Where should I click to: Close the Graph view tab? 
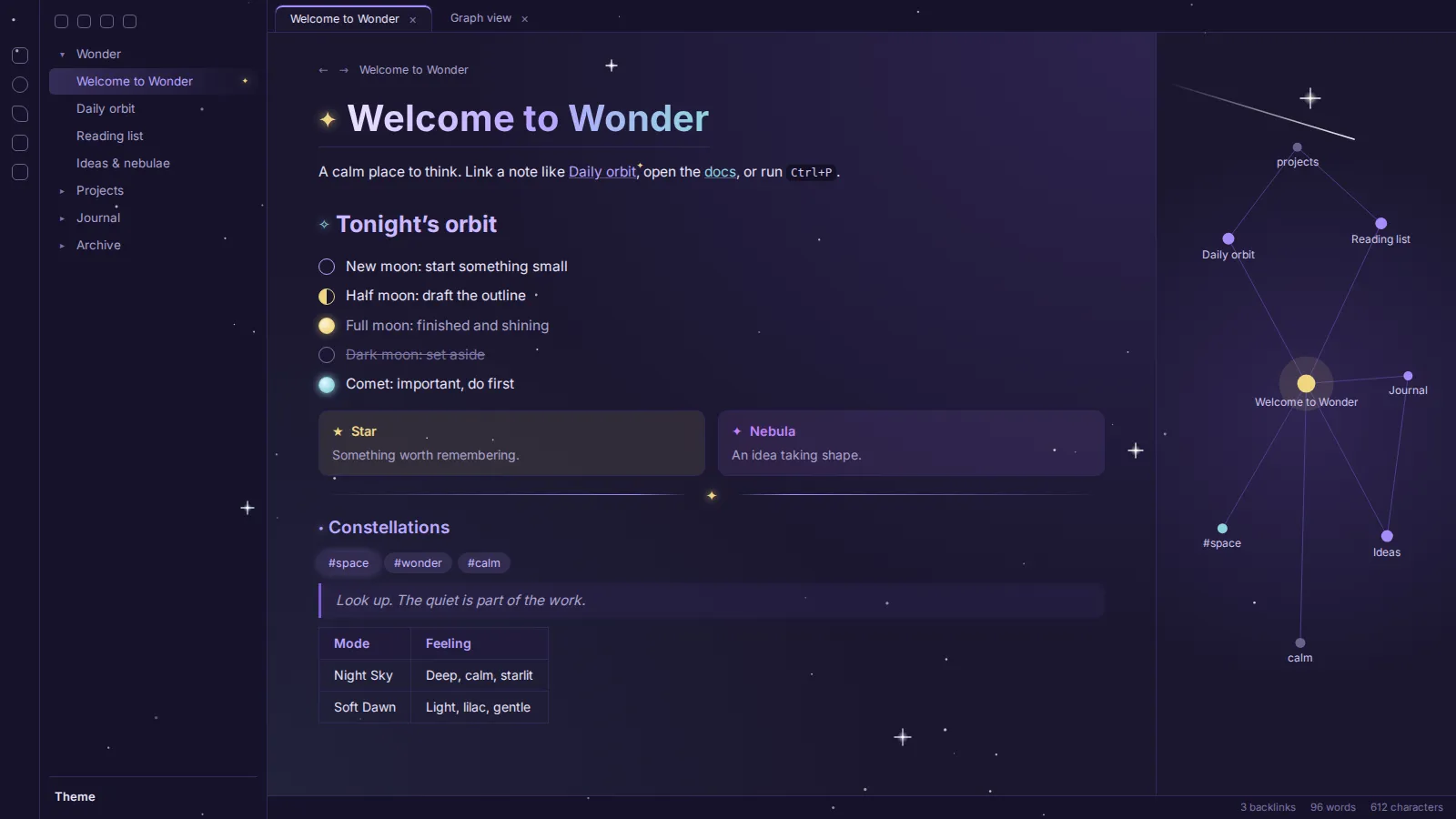(525, 19)
